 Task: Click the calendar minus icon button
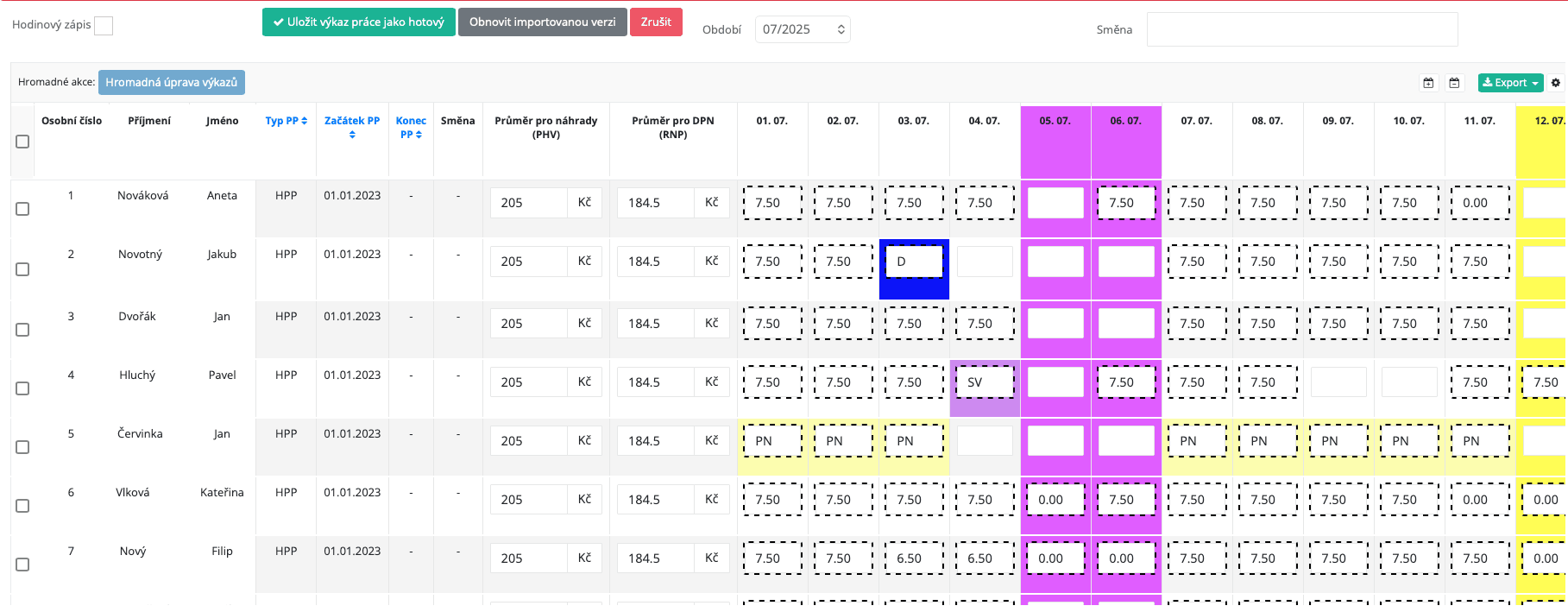point(1454,83)
